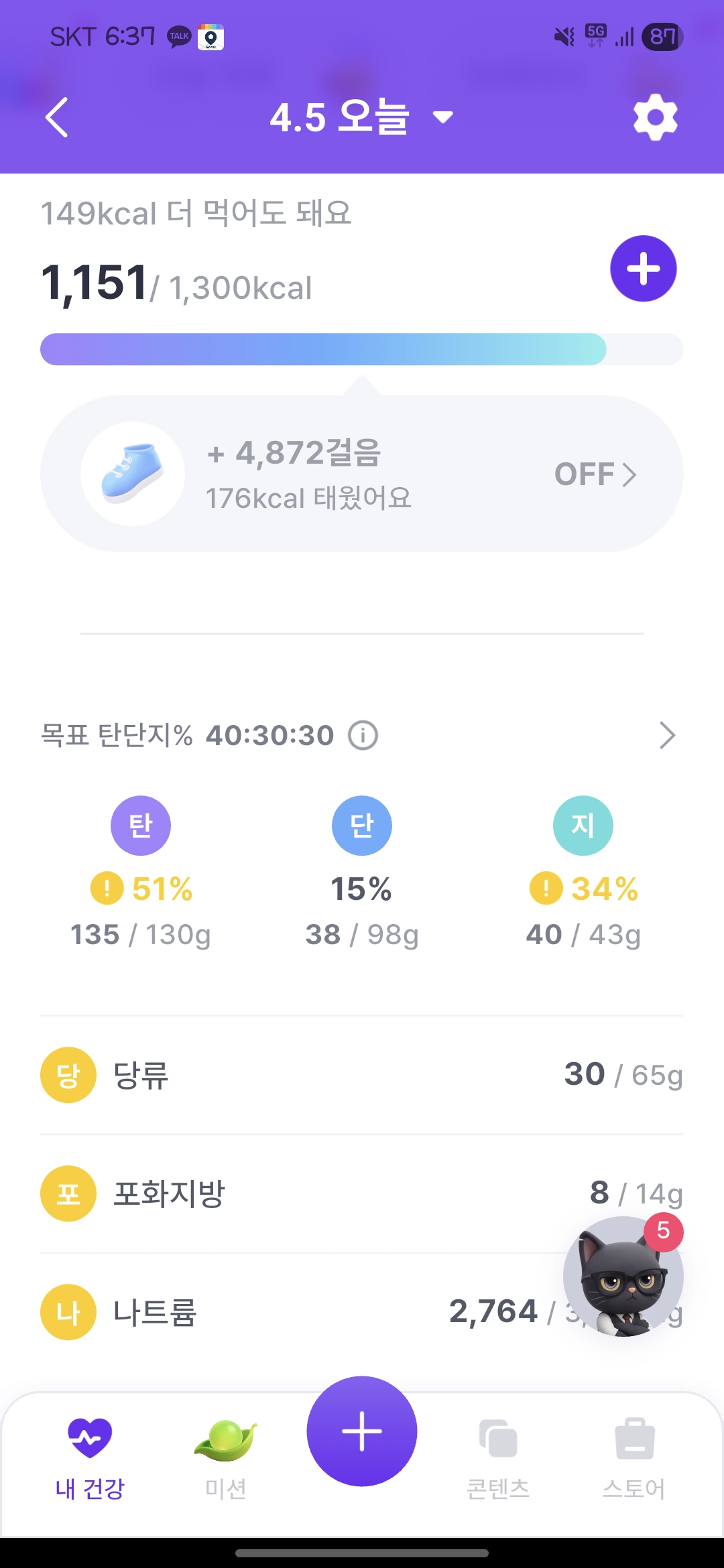Tap the back arrow icon
The image size is (724, 1568).
[x=57, y=117]
